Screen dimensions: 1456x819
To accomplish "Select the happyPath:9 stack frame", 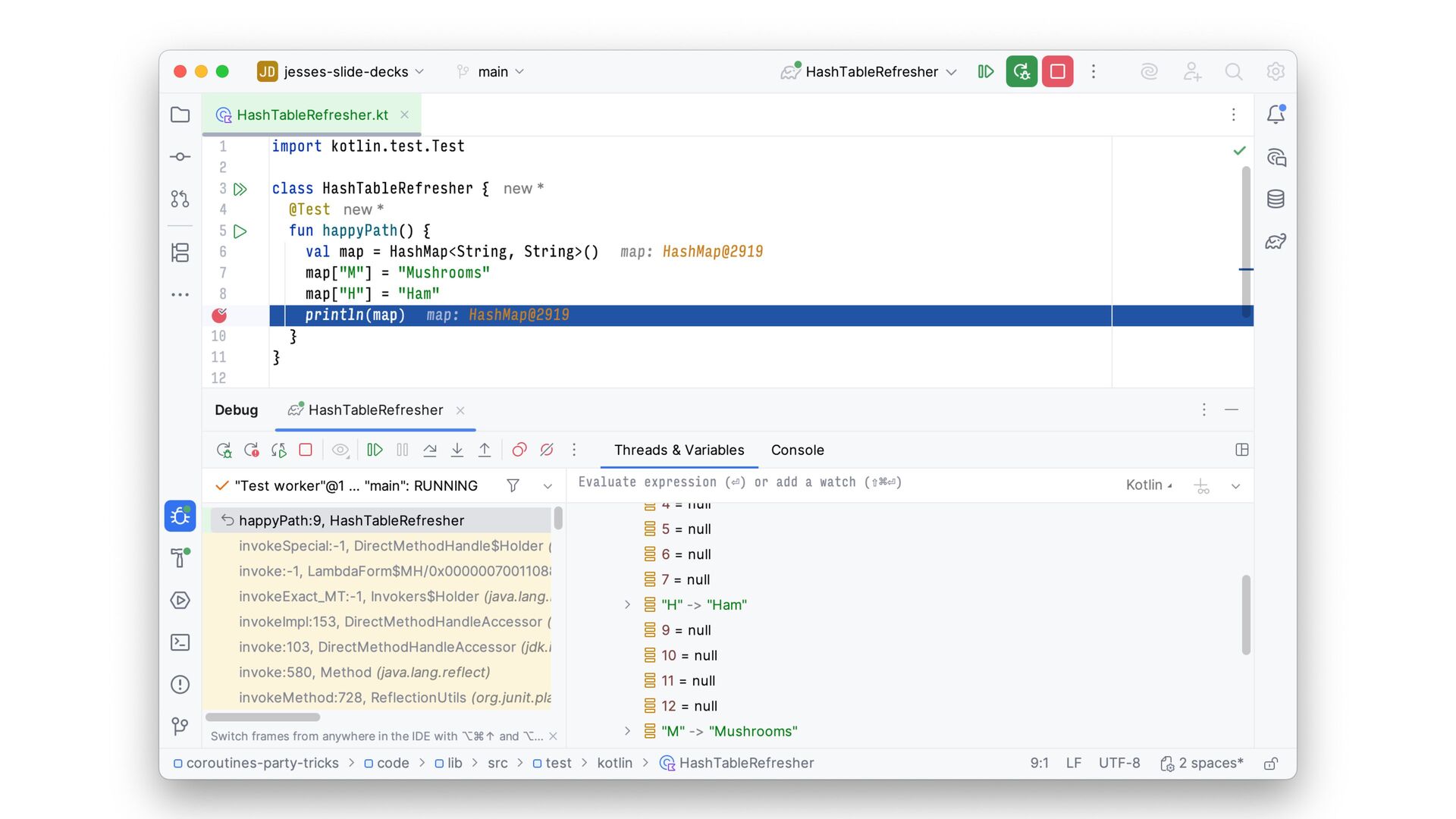I will coord(381,520).
